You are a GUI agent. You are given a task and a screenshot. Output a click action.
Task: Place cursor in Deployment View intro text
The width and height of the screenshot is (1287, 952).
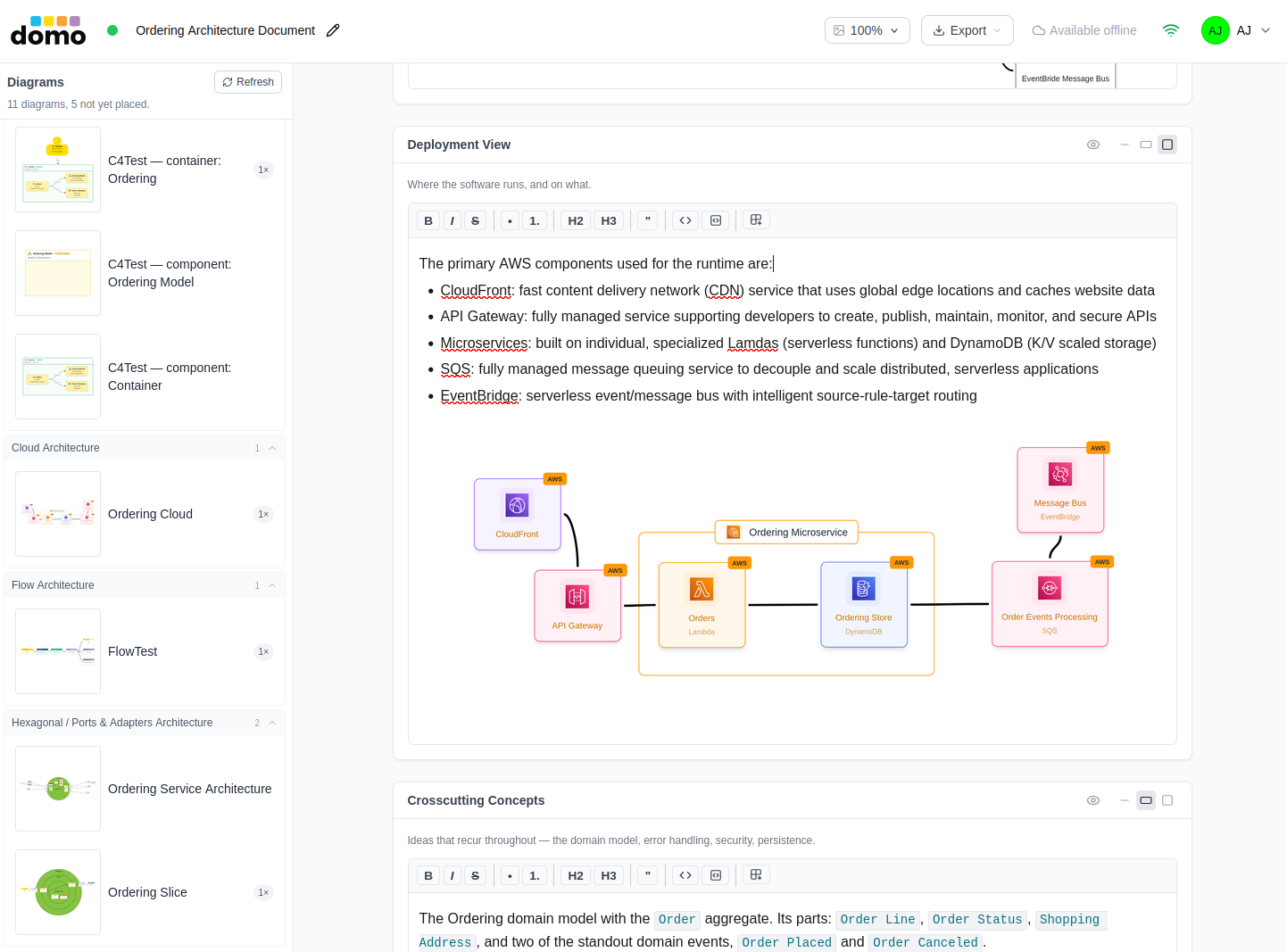596,263
